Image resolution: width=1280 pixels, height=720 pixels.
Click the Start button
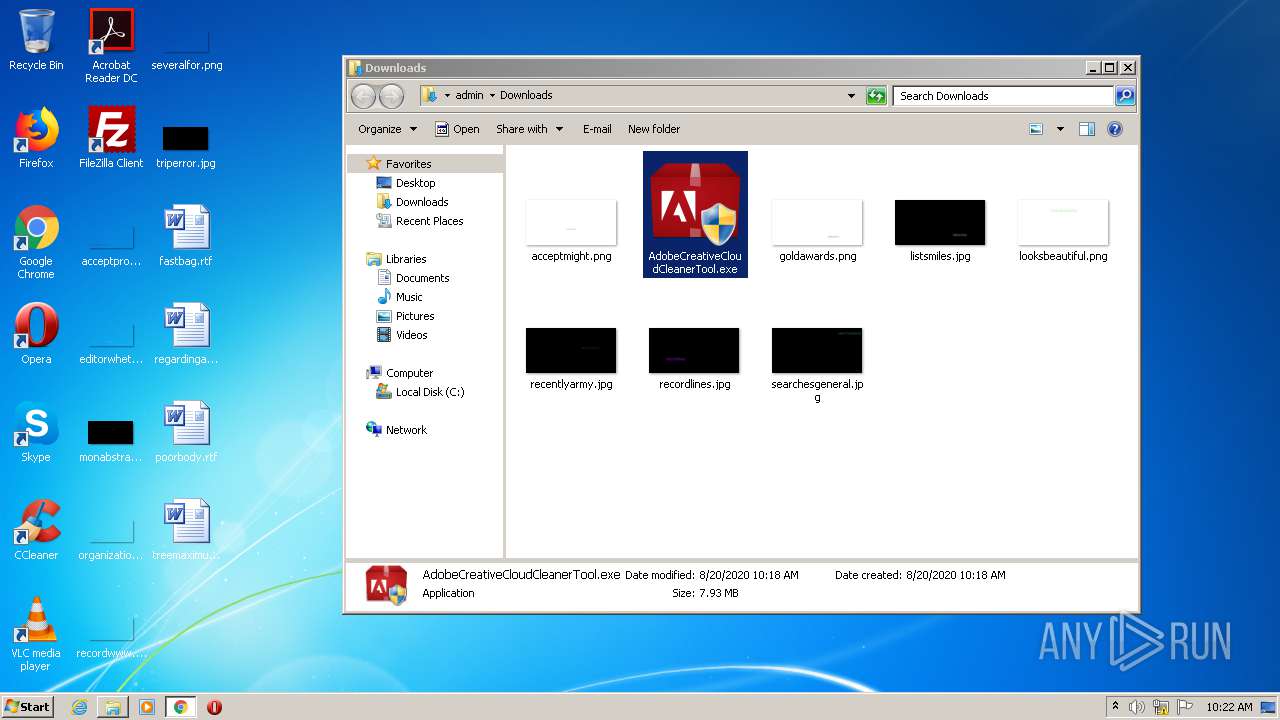(x=28, y=707)
